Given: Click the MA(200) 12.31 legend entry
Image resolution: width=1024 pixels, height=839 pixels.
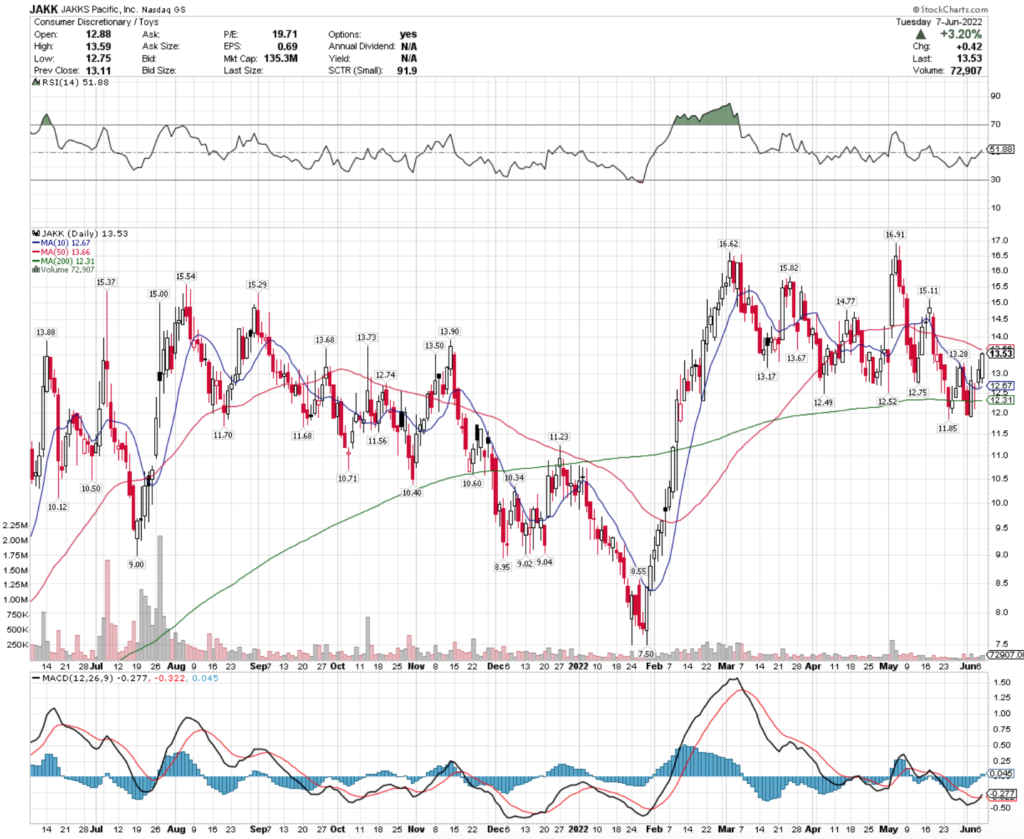Looking at the screenshot, I should pos(63,261).
